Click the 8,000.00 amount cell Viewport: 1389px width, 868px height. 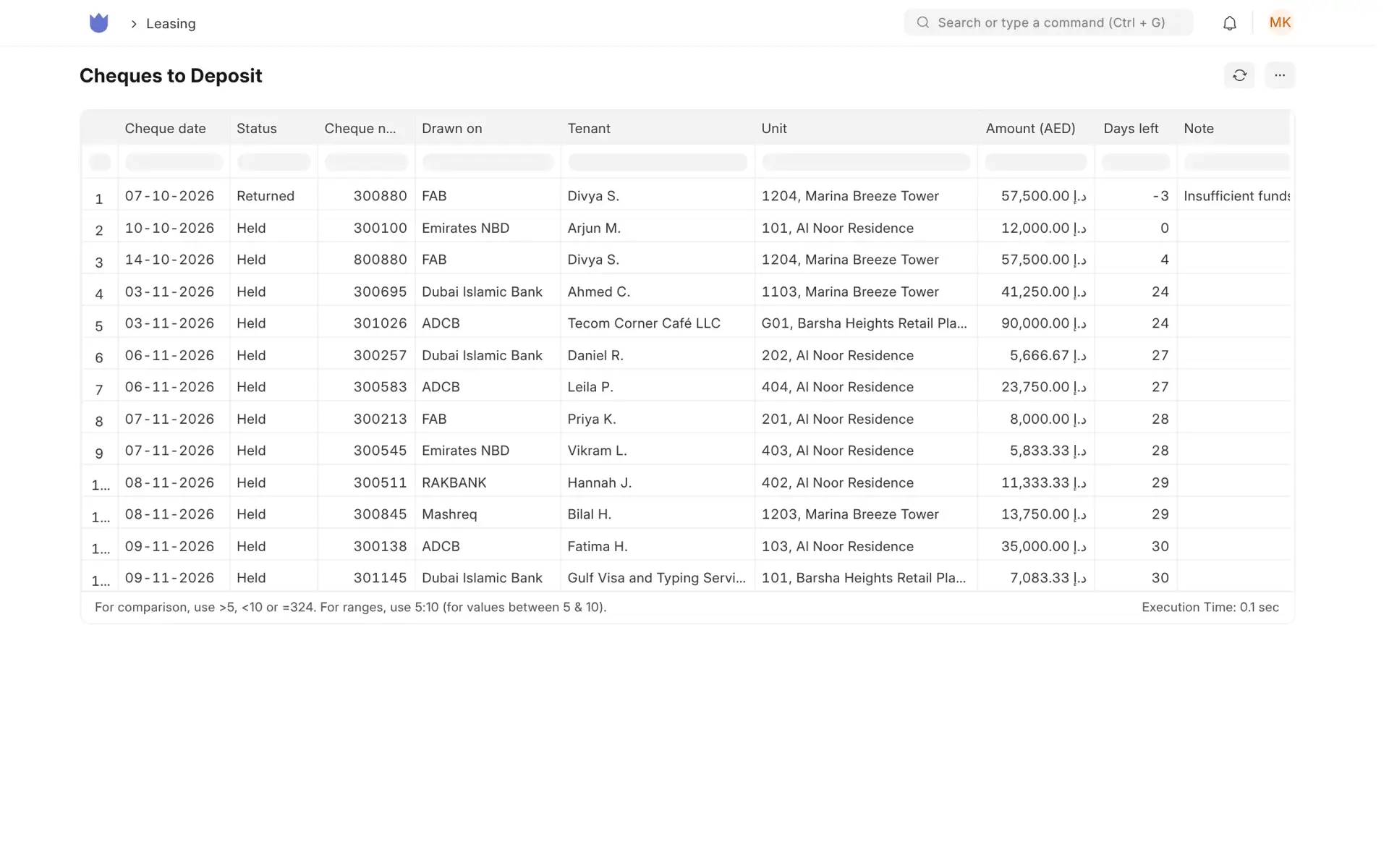click(x=1036, y=419)
